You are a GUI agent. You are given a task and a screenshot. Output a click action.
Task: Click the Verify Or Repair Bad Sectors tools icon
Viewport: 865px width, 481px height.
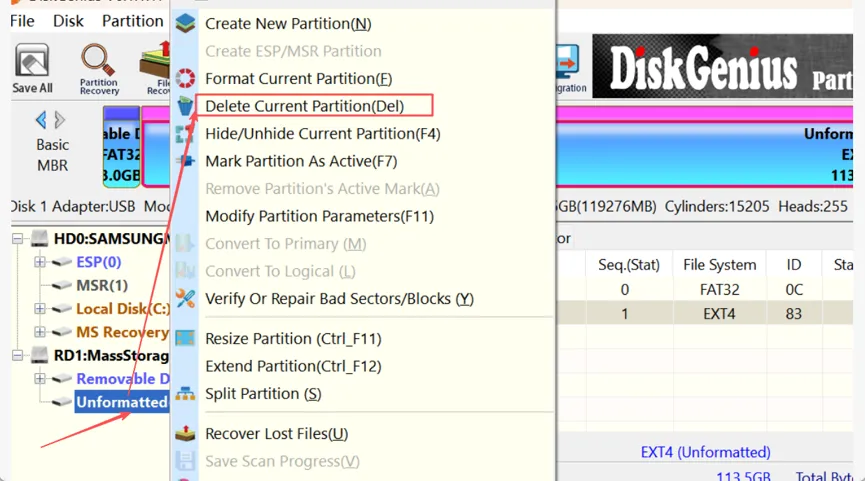point(185,298)
